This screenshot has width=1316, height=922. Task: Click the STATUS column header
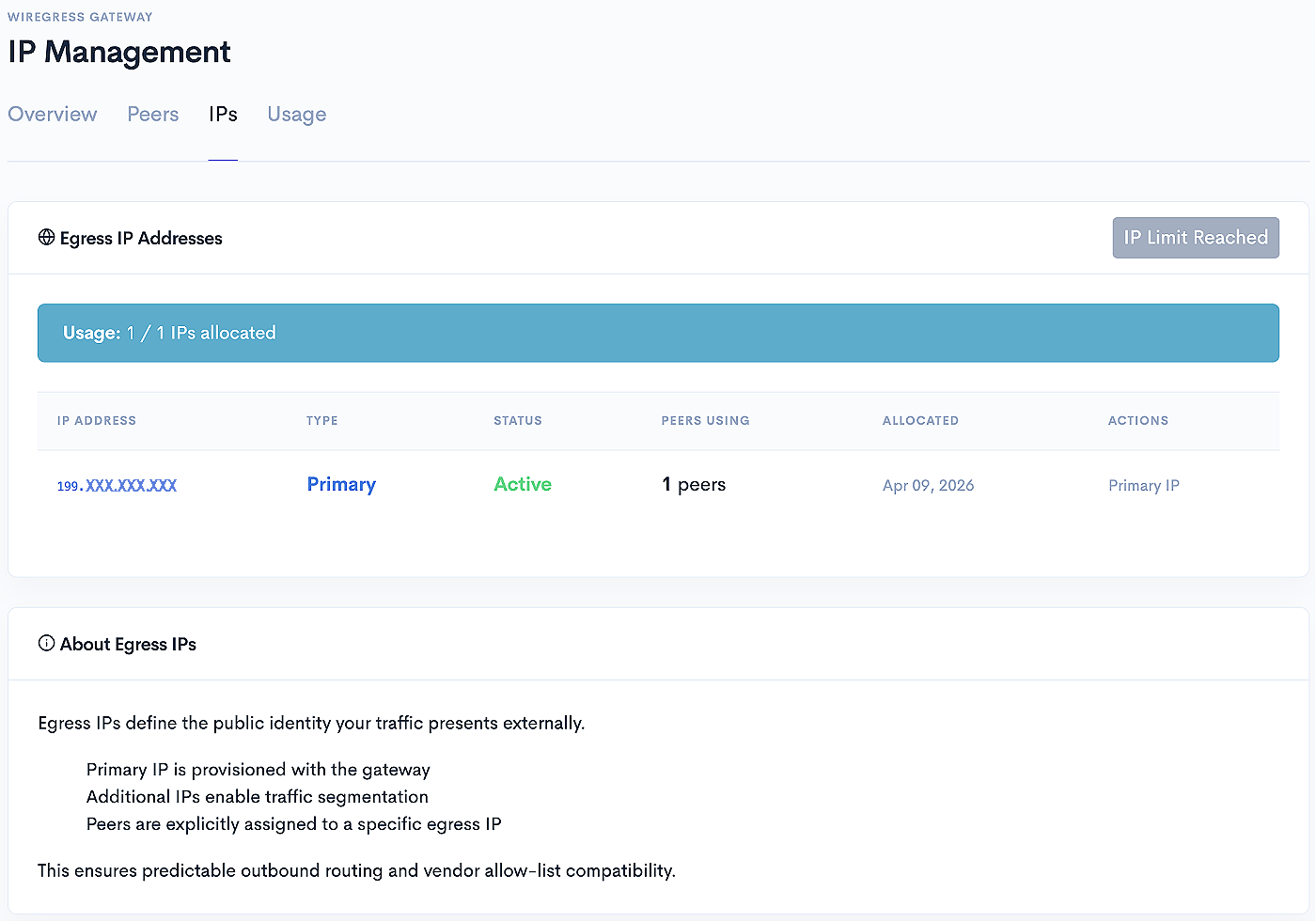pos(518,420)
